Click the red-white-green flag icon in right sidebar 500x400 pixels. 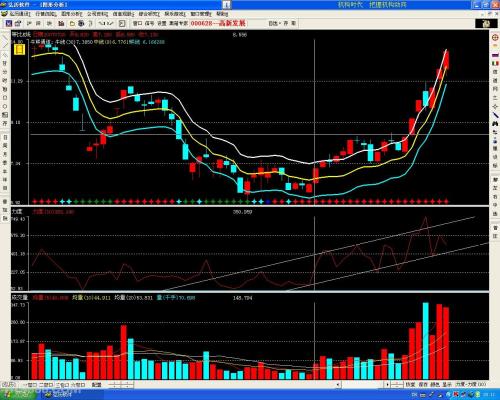(495, 63)
